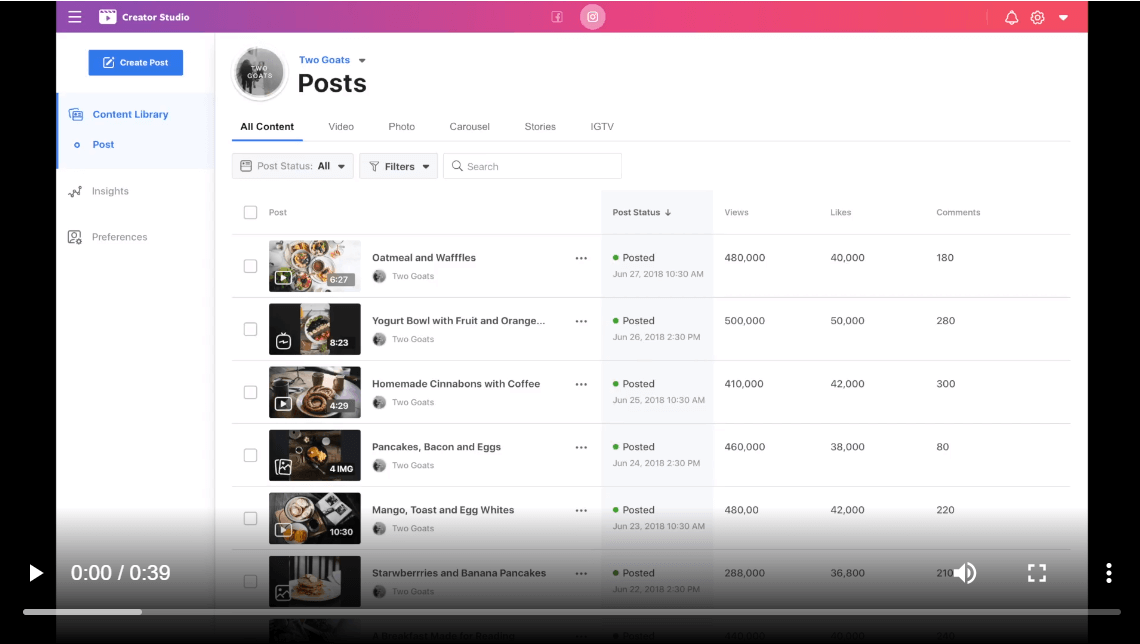Open notifications bell
The height and width of the screenshot is (644, 1140).
pos(1011,17)
